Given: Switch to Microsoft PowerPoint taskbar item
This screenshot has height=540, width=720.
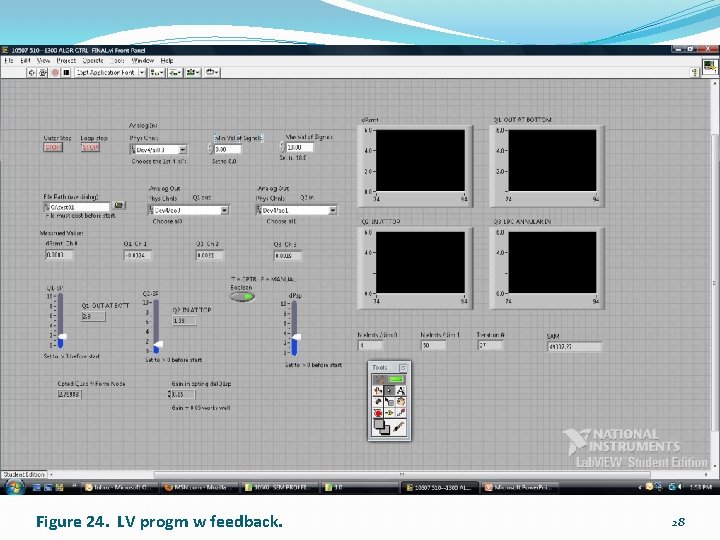Looking at the screenshot, I should coord(520,488).
